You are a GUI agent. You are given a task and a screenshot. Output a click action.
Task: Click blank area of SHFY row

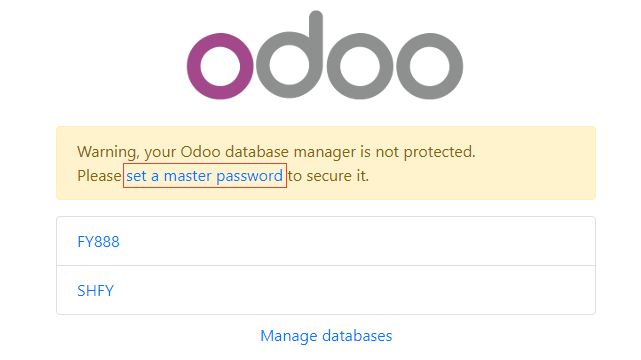[356, 291]
